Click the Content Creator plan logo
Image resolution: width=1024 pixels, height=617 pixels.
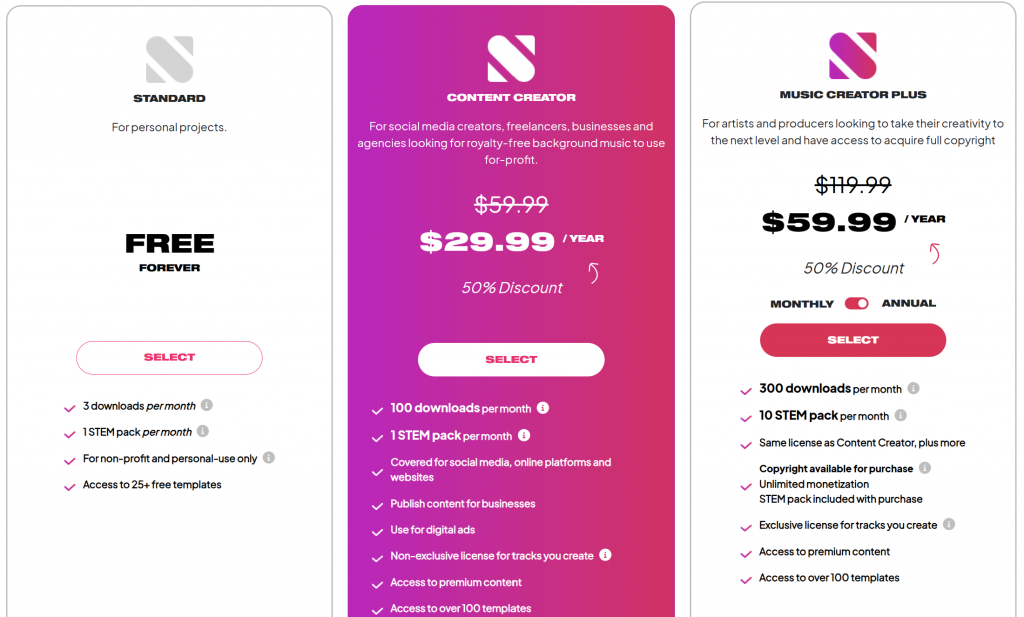click(x=511, y=59)
